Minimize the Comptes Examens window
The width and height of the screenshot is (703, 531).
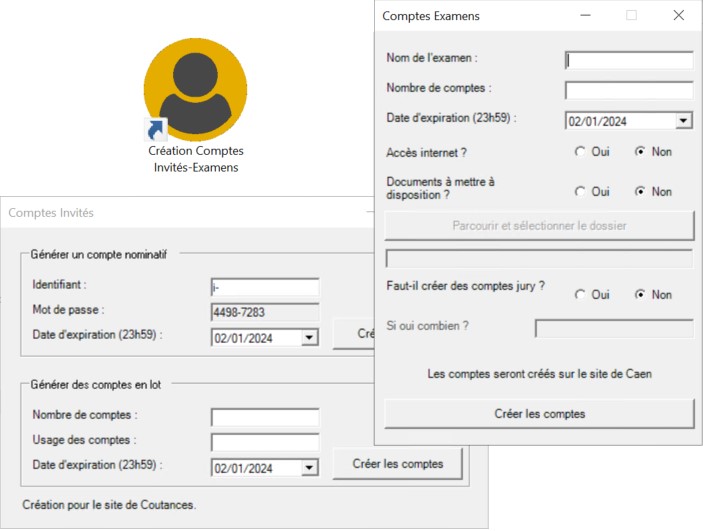(x=585, y=15)
